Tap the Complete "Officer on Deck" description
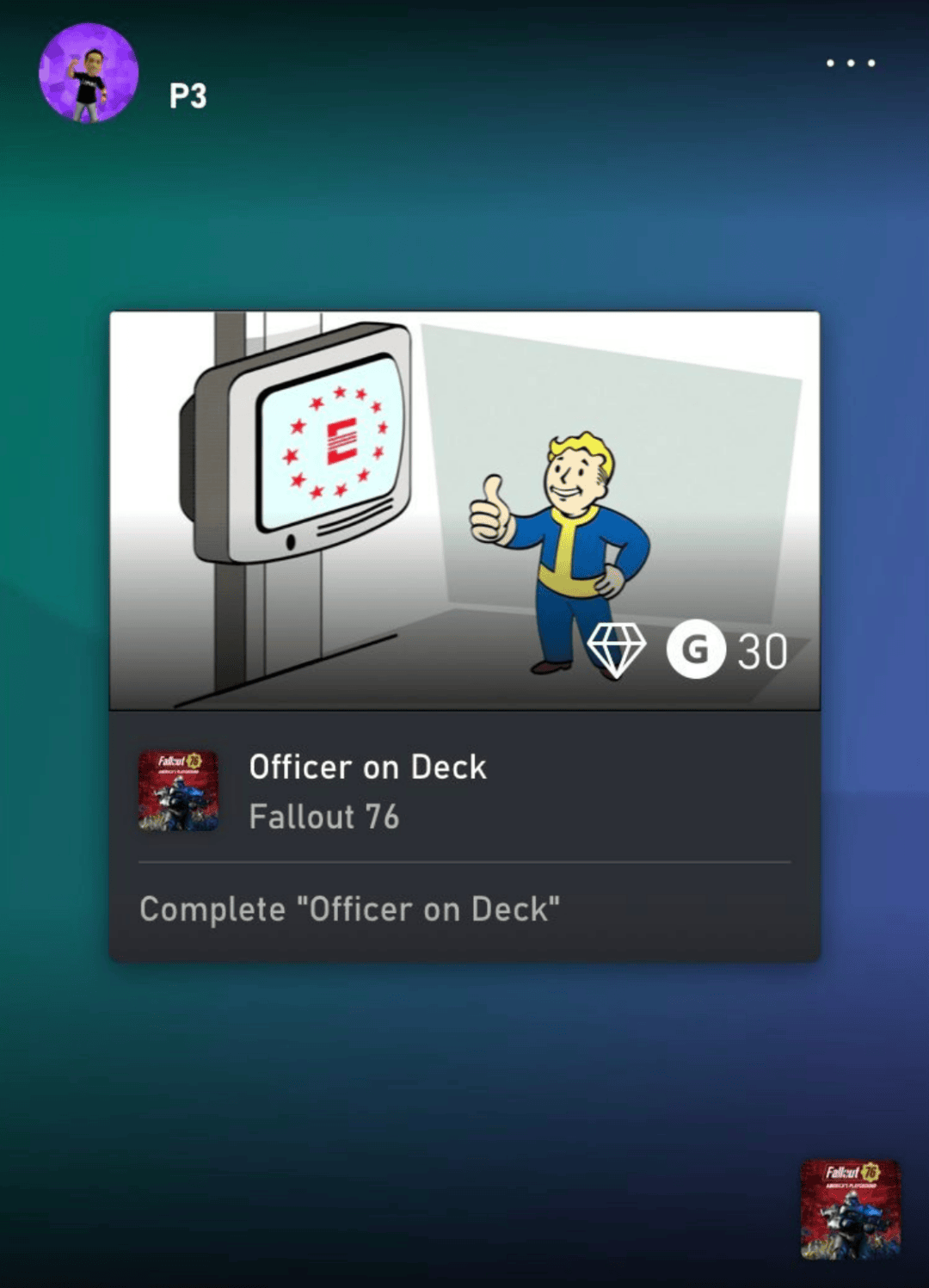This screenshot has height=1288, width=929. click(349, 909)
